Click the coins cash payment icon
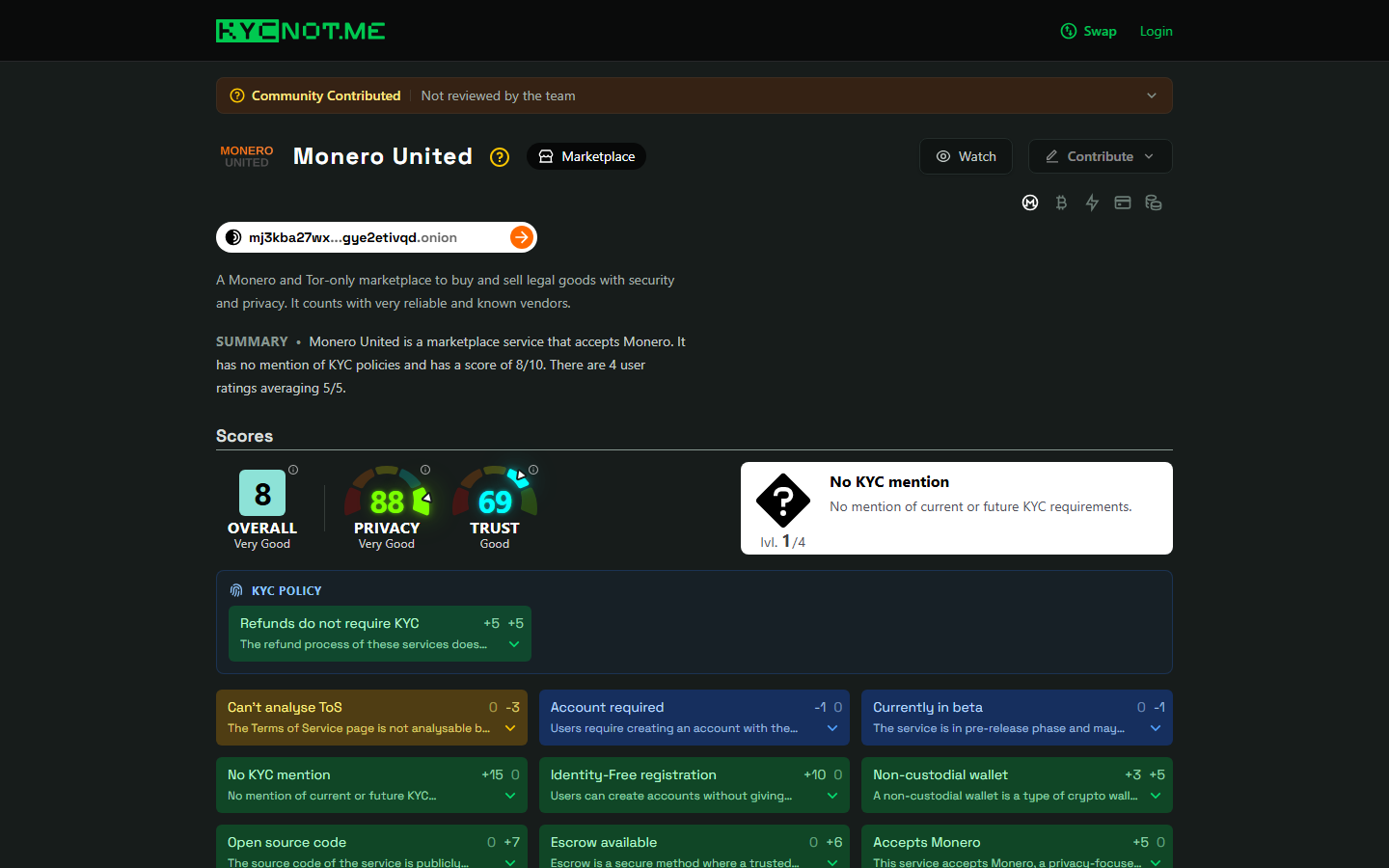This screenshot has width=1389, height=868. coord(1154,203)
